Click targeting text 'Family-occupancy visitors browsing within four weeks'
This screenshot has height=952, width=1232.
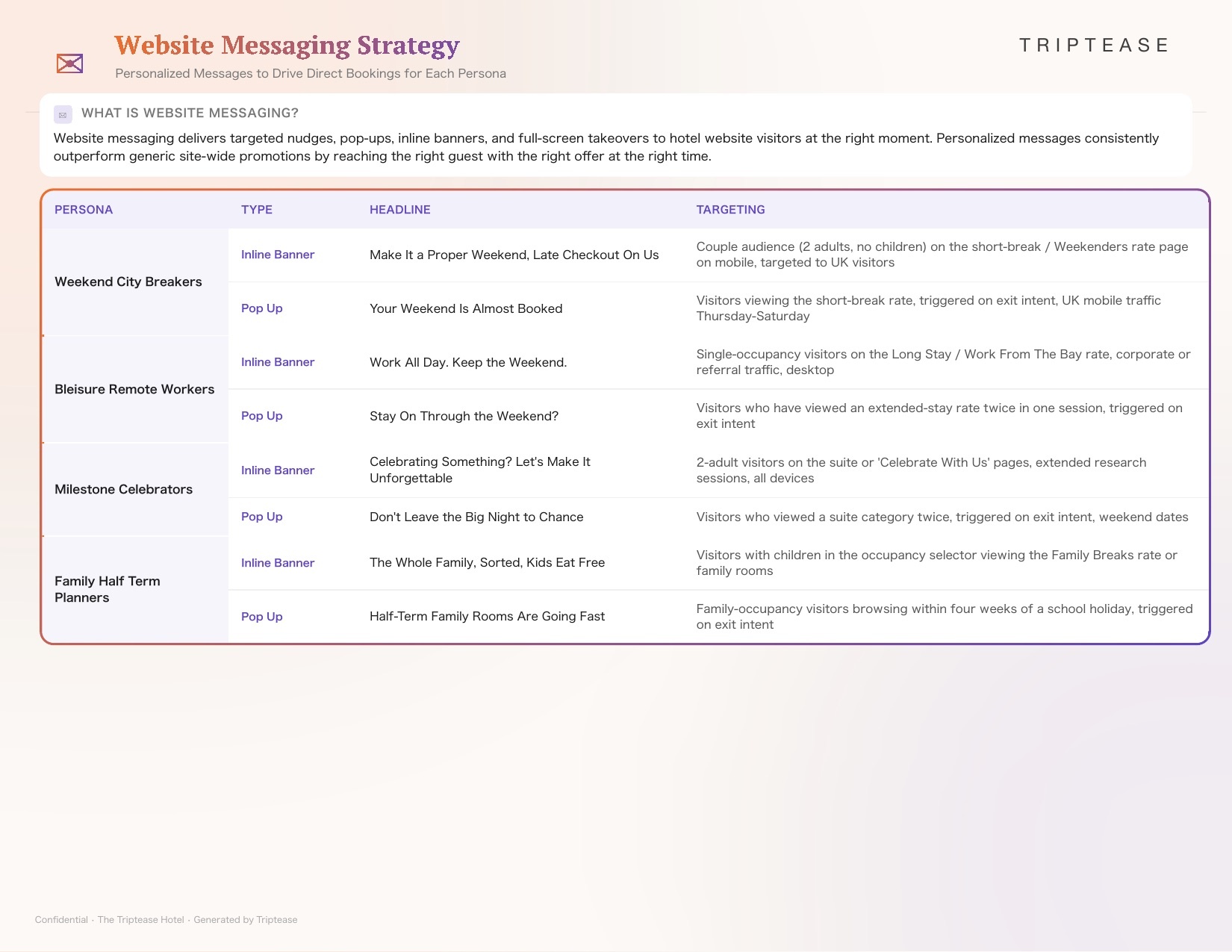[945, 617]
